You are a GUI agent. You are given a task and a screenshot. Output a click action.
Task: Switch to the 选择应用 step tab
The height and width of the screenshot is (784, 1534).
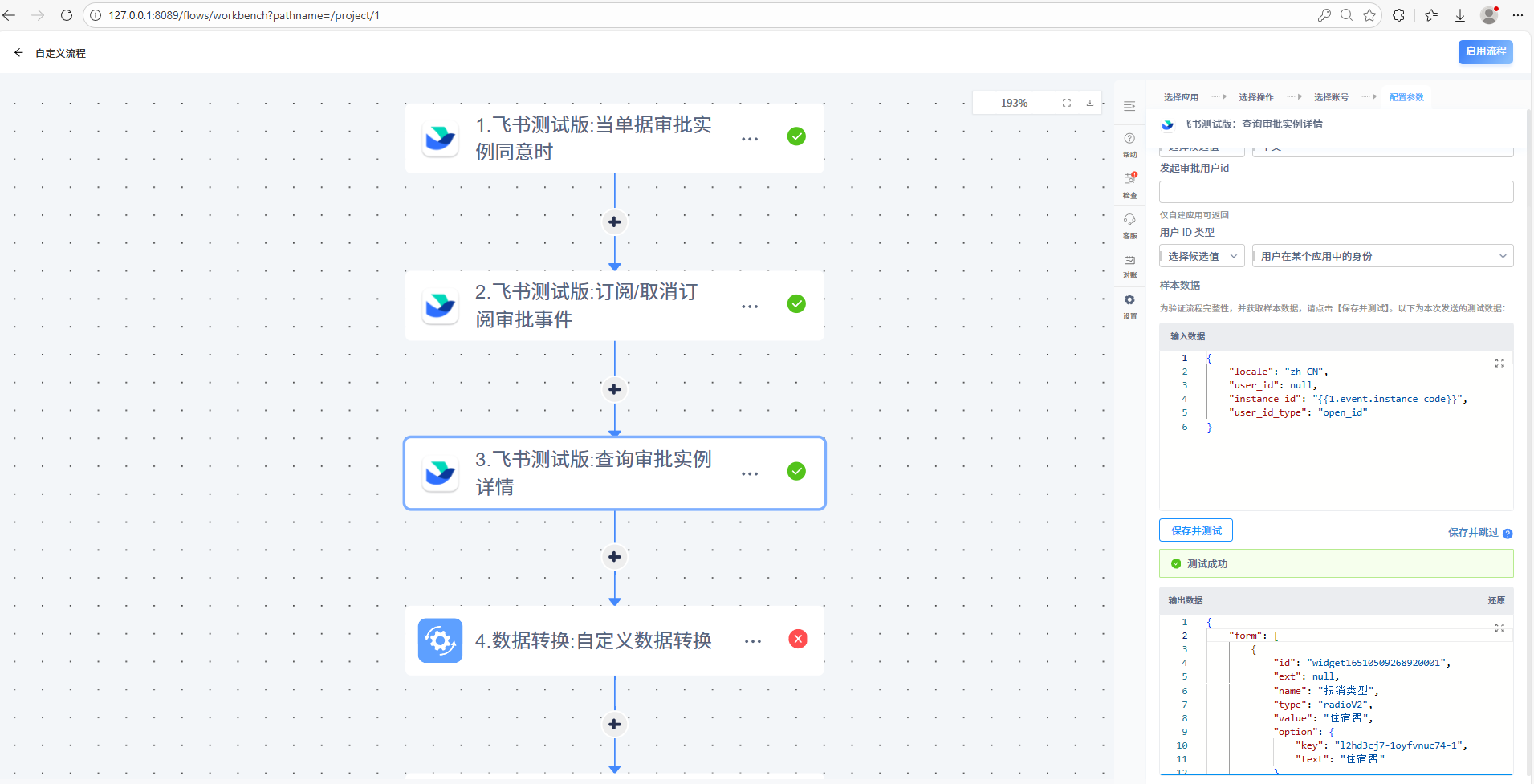[x=1181, y=97]
